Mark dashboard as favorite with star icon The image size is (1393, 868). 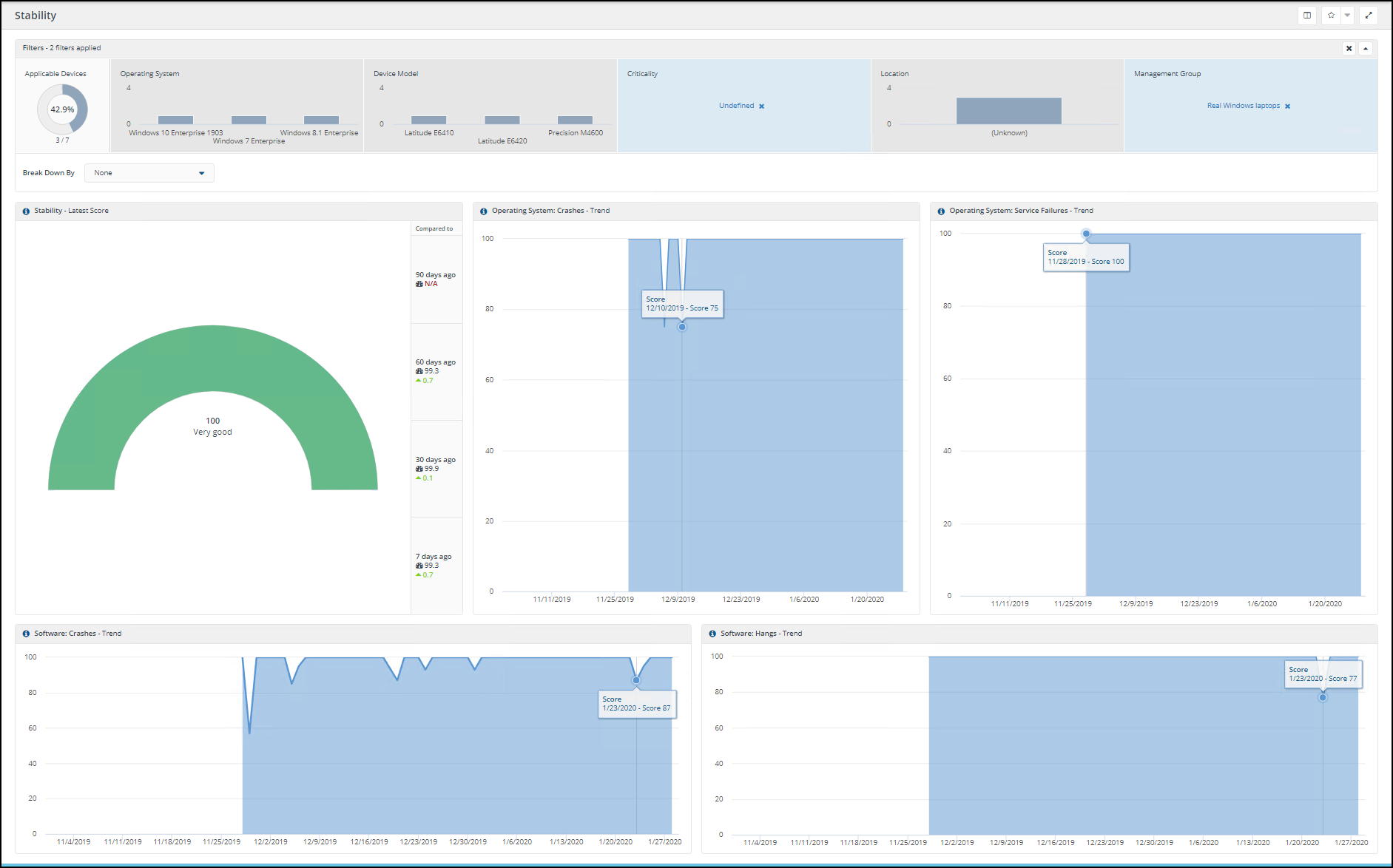point(1331,16)
